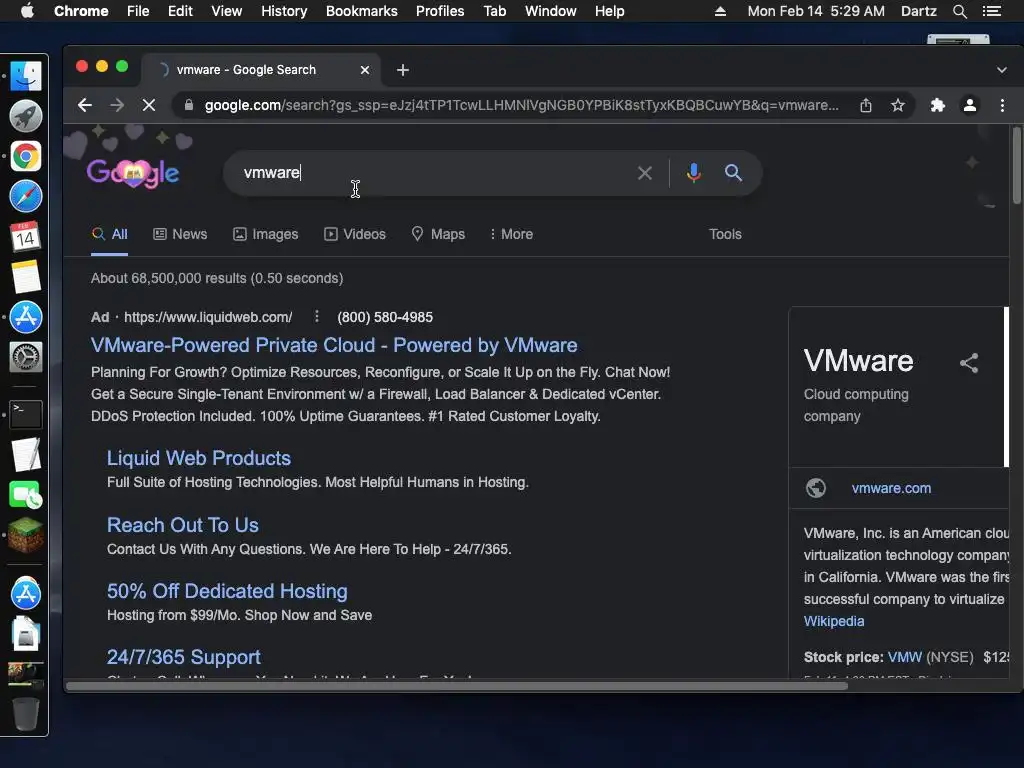Open Terminal from the Dock
The height and width of the screenshot is (768, 1024).
pyautogui.click(x=25, y=414)
